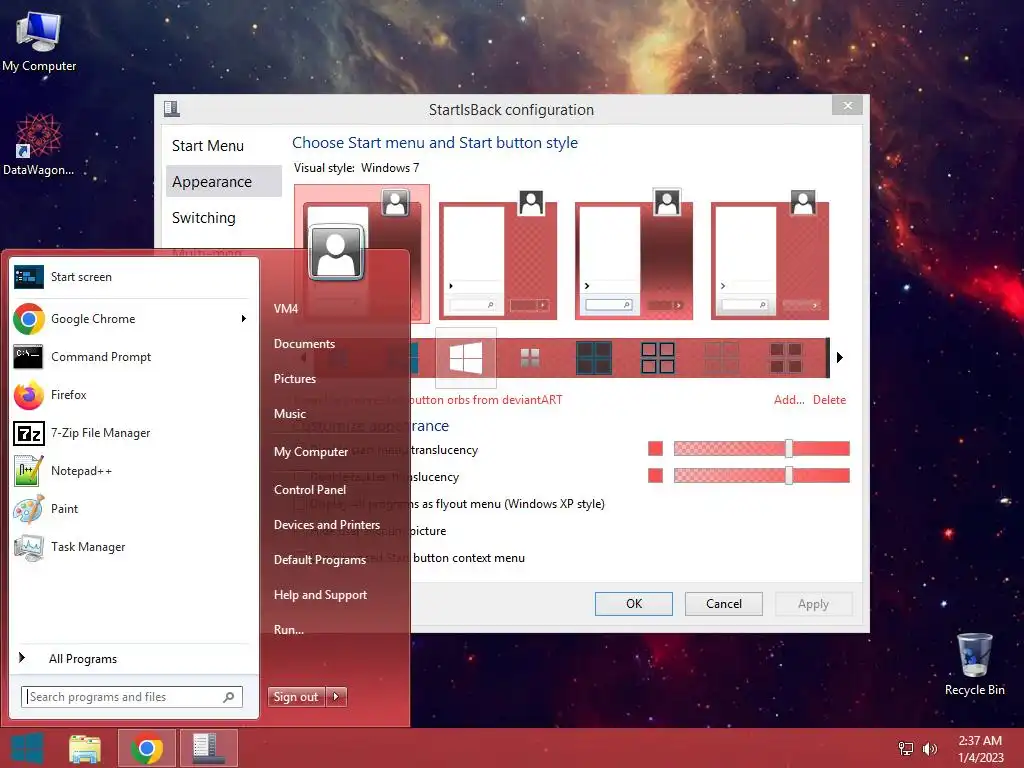Open VM4 user folder in Start menu
Screen dimensions: 1024x768
pyautogui.click(x=286, y=309)
